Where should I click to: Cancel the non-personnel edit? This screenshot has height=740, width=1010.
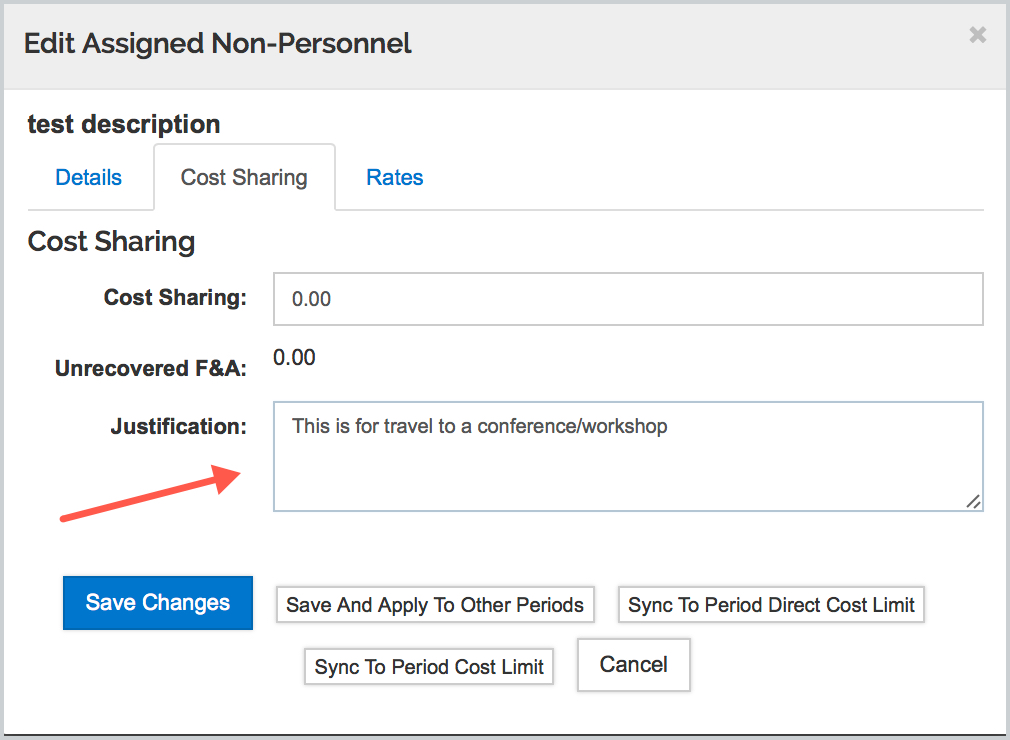point(634,665)
